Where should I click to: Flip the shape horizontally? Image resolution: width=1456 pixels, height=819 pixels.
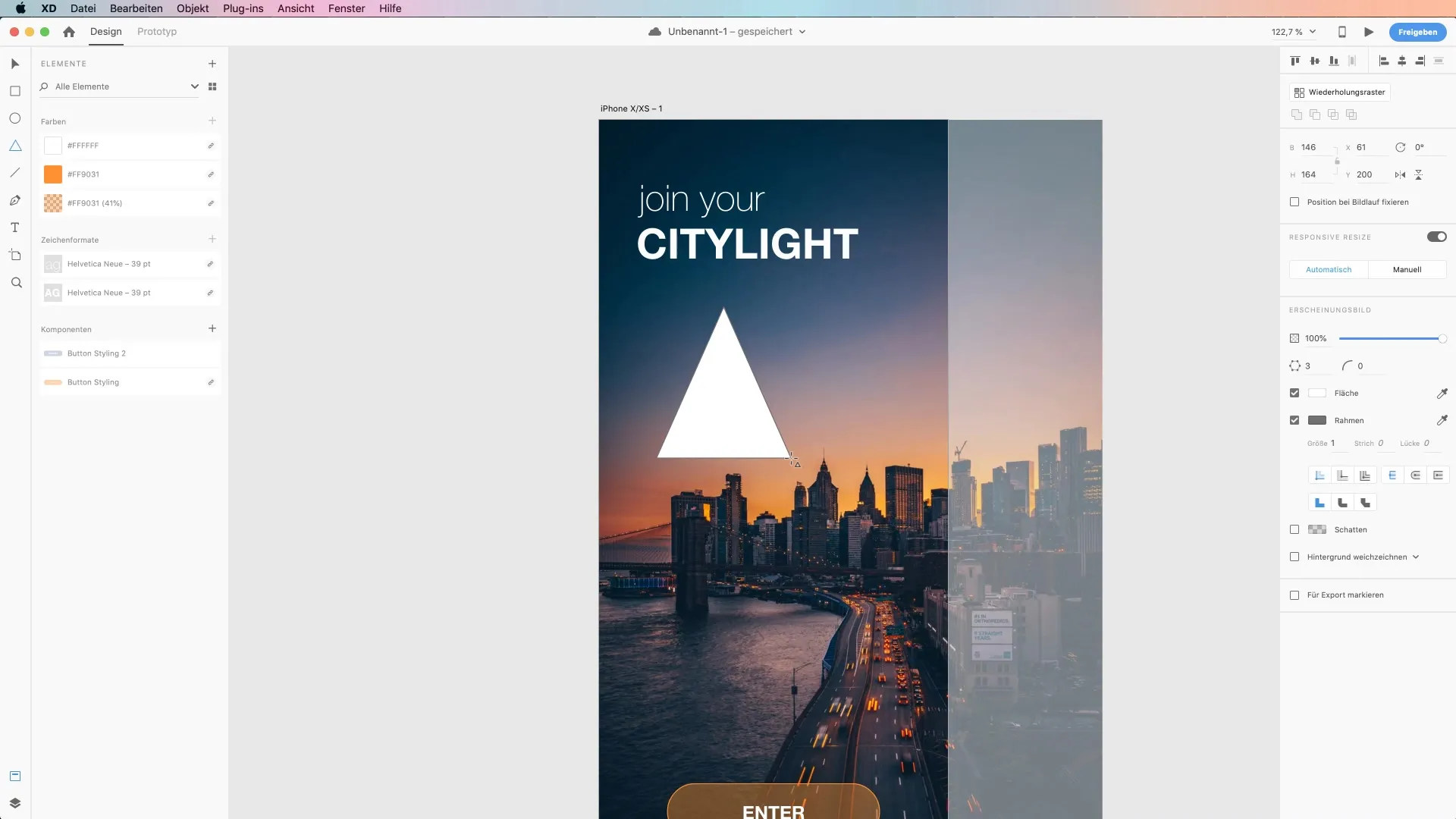coord(1400,174)
